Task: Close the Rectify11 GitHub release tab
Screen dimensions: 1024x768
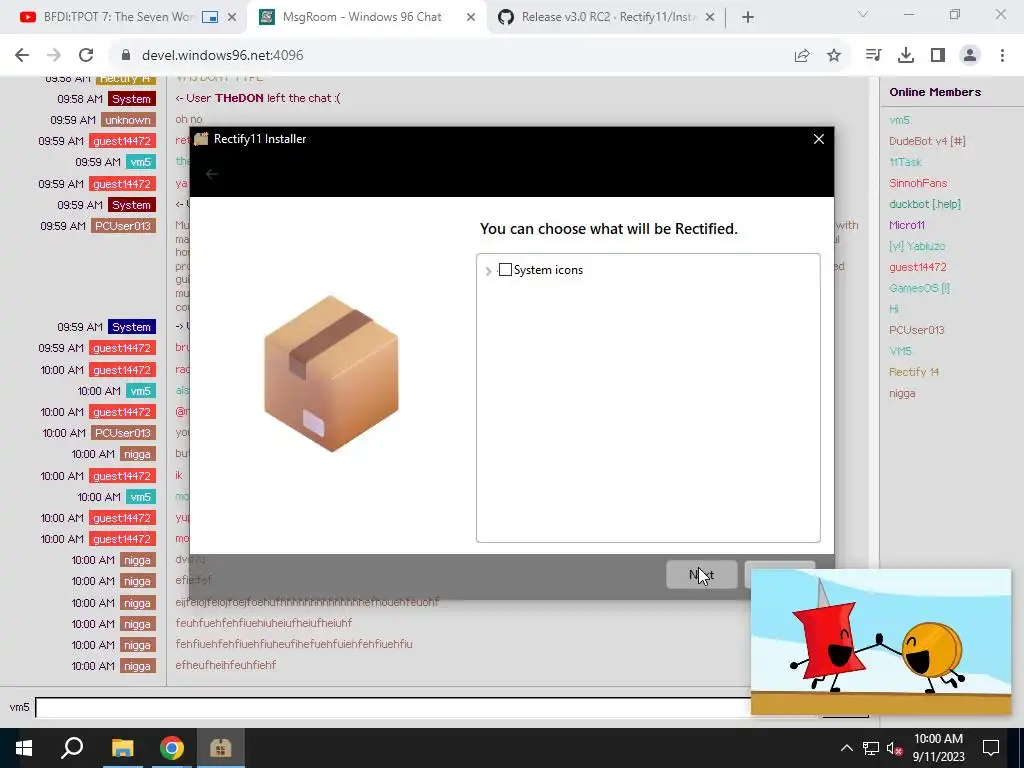Action: (710, 18)
